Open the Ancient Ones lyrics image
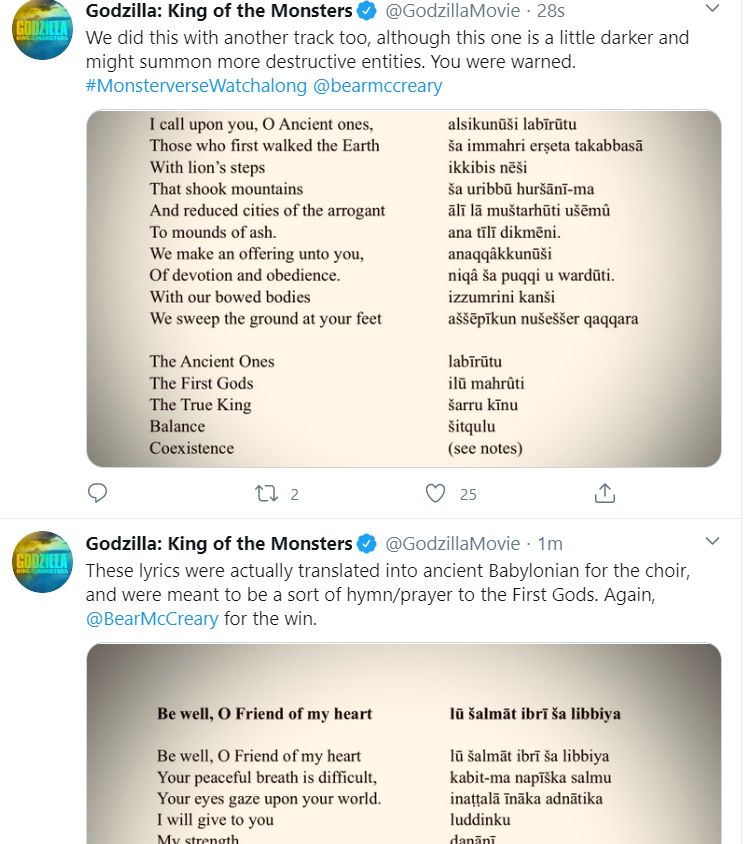 pos(404,289)
